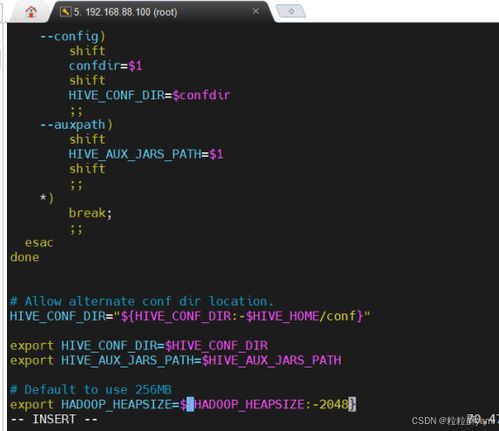This screenshot has height=431, width=499.
Task: Click the esac keyword
Action: [x=39, y=243]
